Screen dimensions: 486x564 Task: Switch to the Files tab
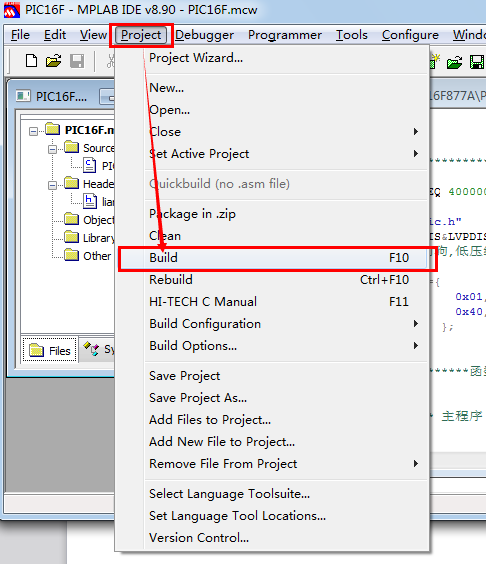click(x=50, y=350)
